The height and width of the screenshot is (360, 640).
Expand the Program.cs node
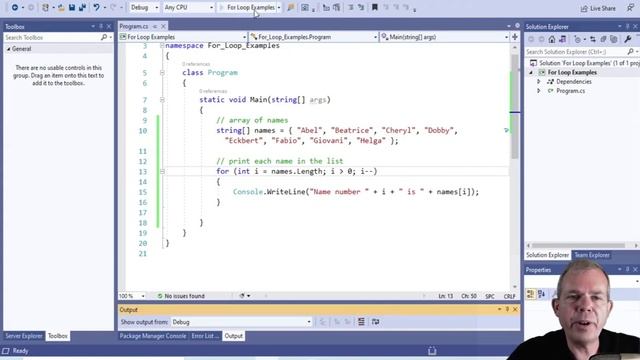pos(539,91)
